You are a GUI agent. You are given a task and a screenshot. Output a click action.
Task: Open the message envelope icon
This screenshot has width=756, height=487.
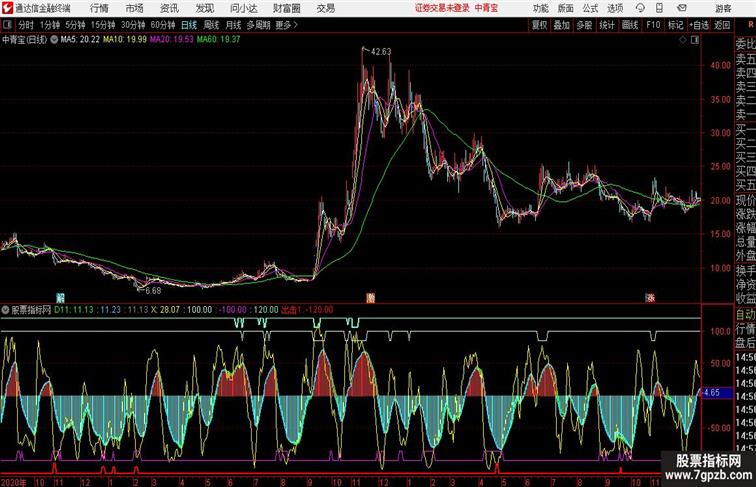pyautogui.click(x=682, y=8)
